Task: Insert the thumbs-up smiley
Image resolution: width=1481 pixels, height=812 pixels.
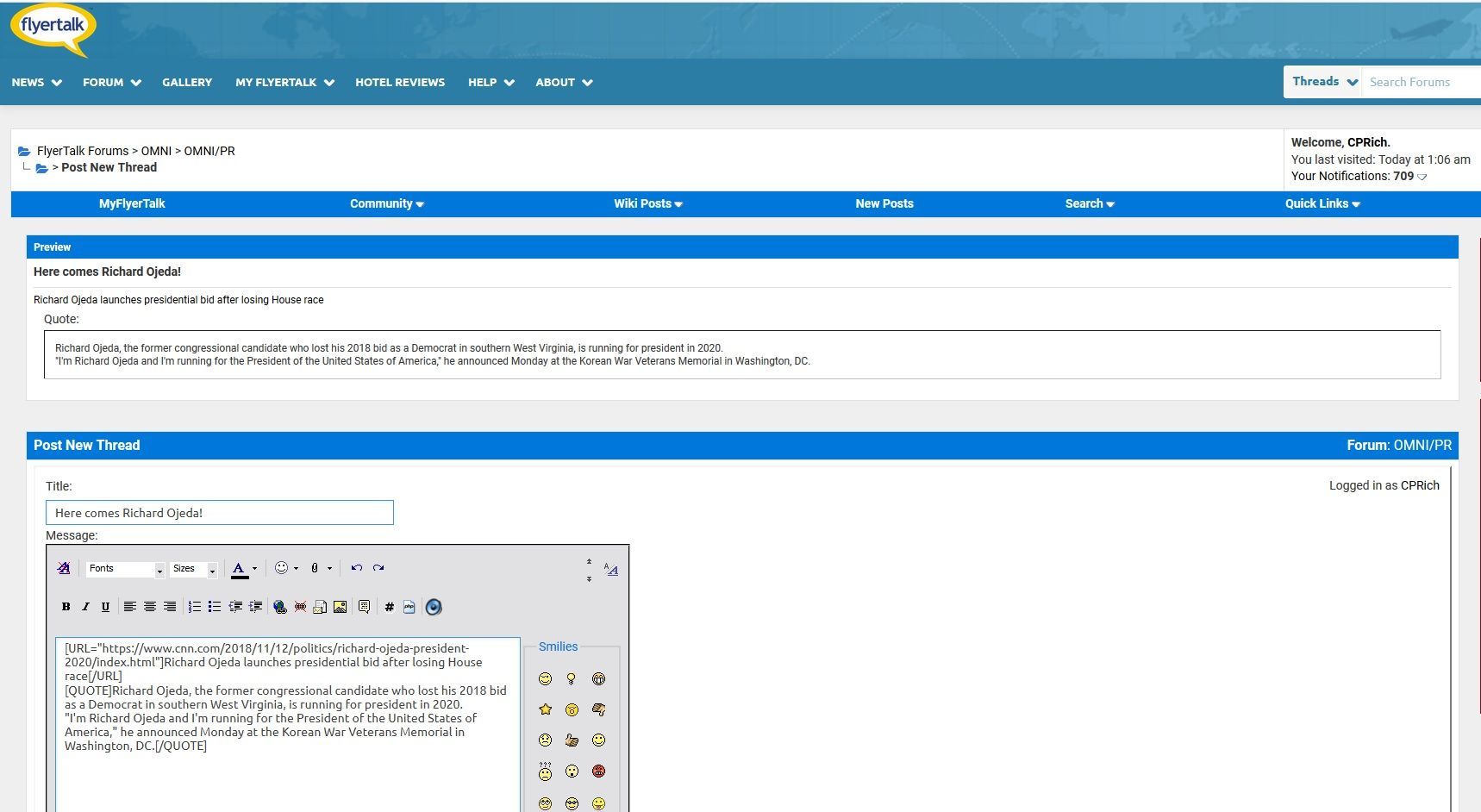Action: click(x=572, y=740)
